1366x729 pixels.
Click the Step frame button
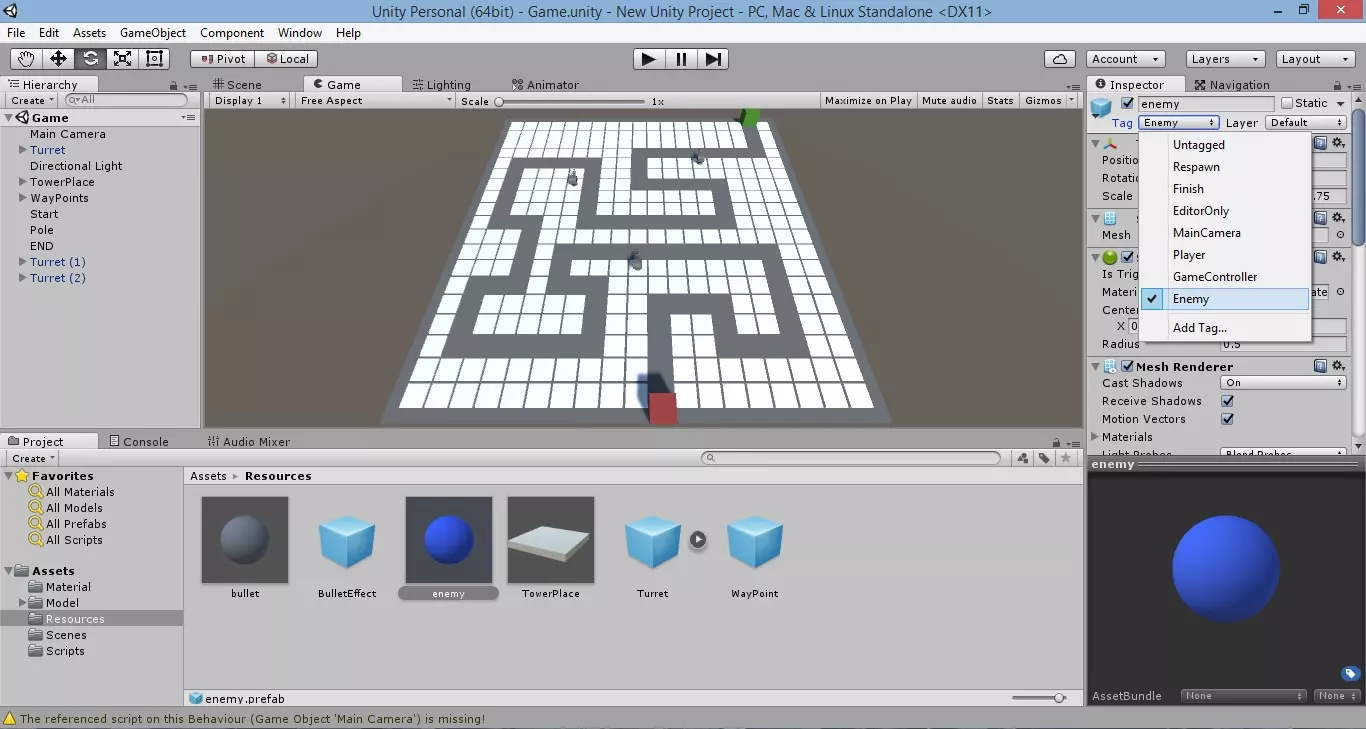click(x=713, y=59)
